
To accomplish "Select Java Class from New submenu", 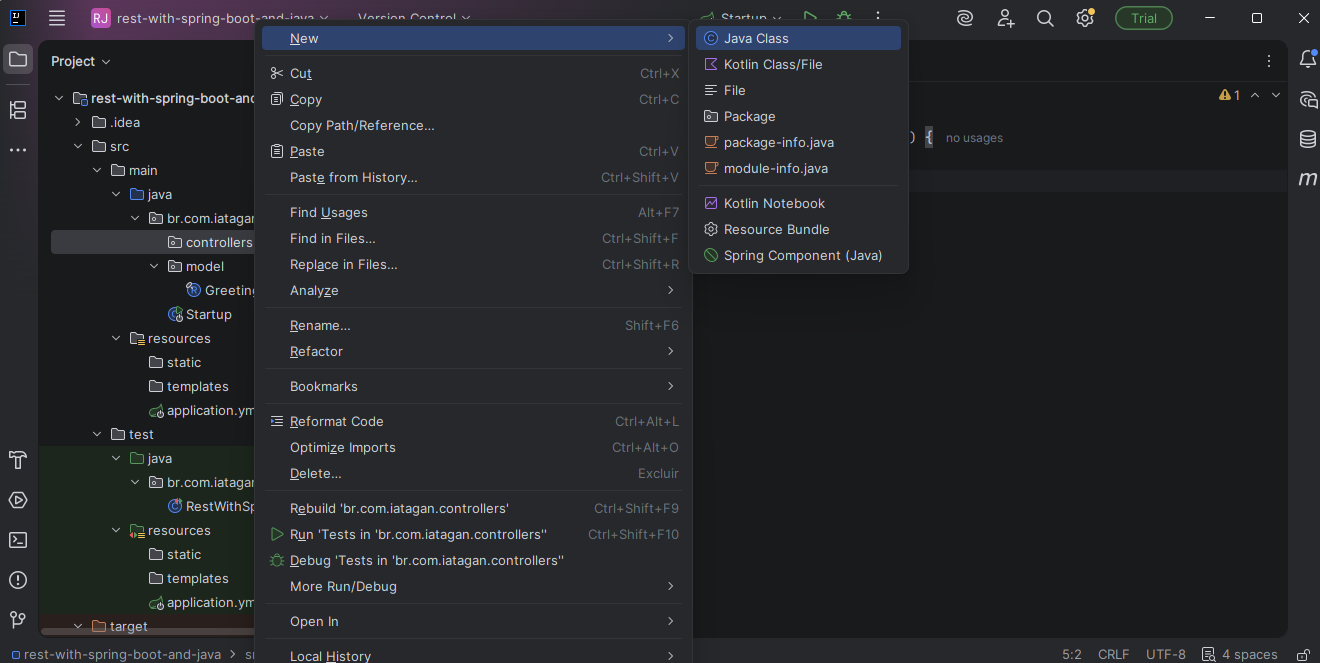I will (x=756, y=38).
